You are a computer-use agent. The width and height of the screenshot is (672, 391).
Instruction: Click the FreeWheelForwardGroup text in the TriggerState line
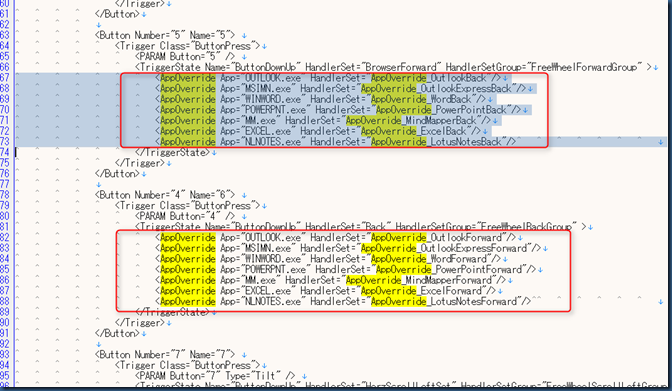[584, 67]
